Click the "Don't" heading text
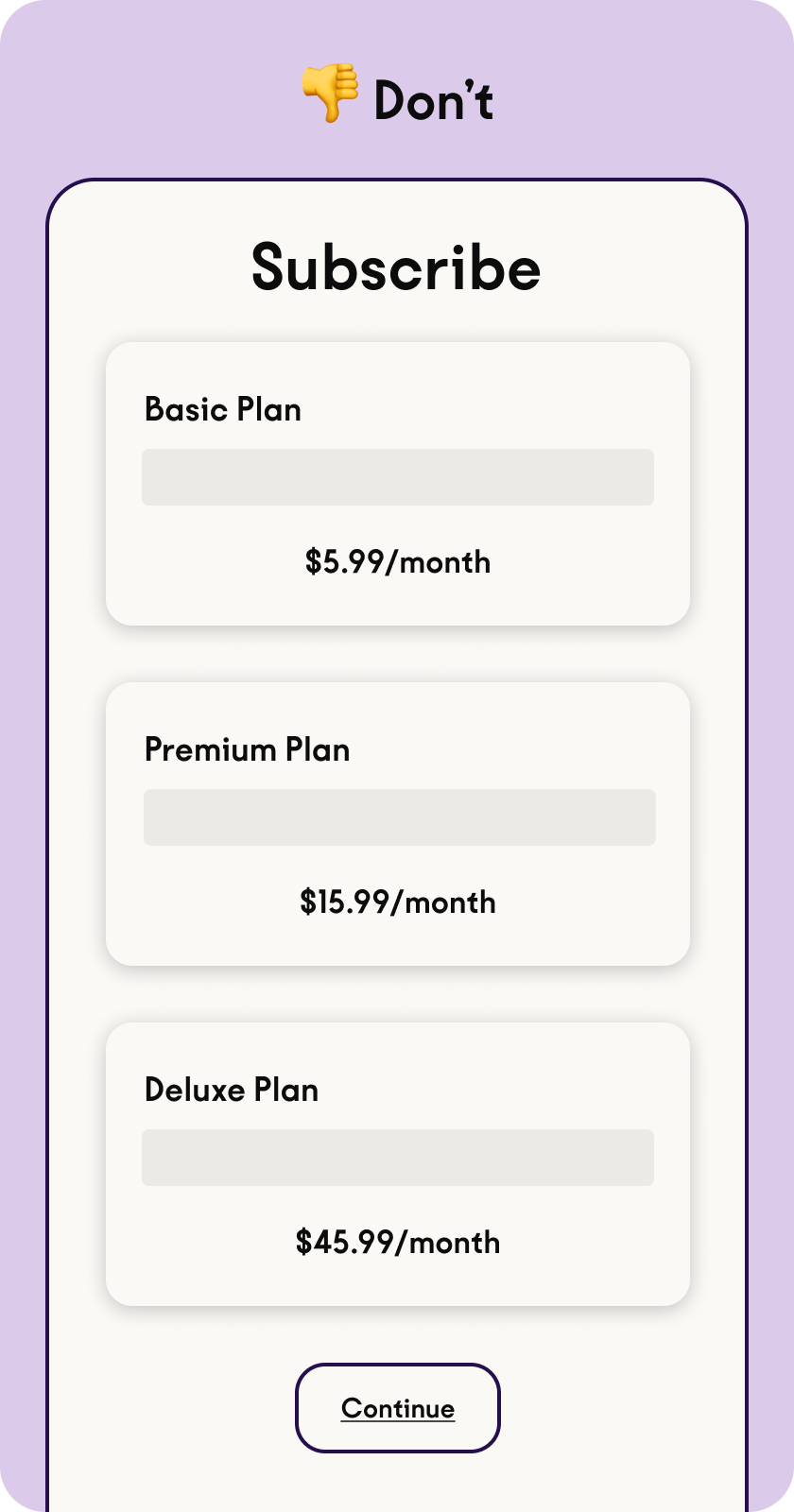The width and height of the screenshot is (794, 1512). click(x=434, y=100)
